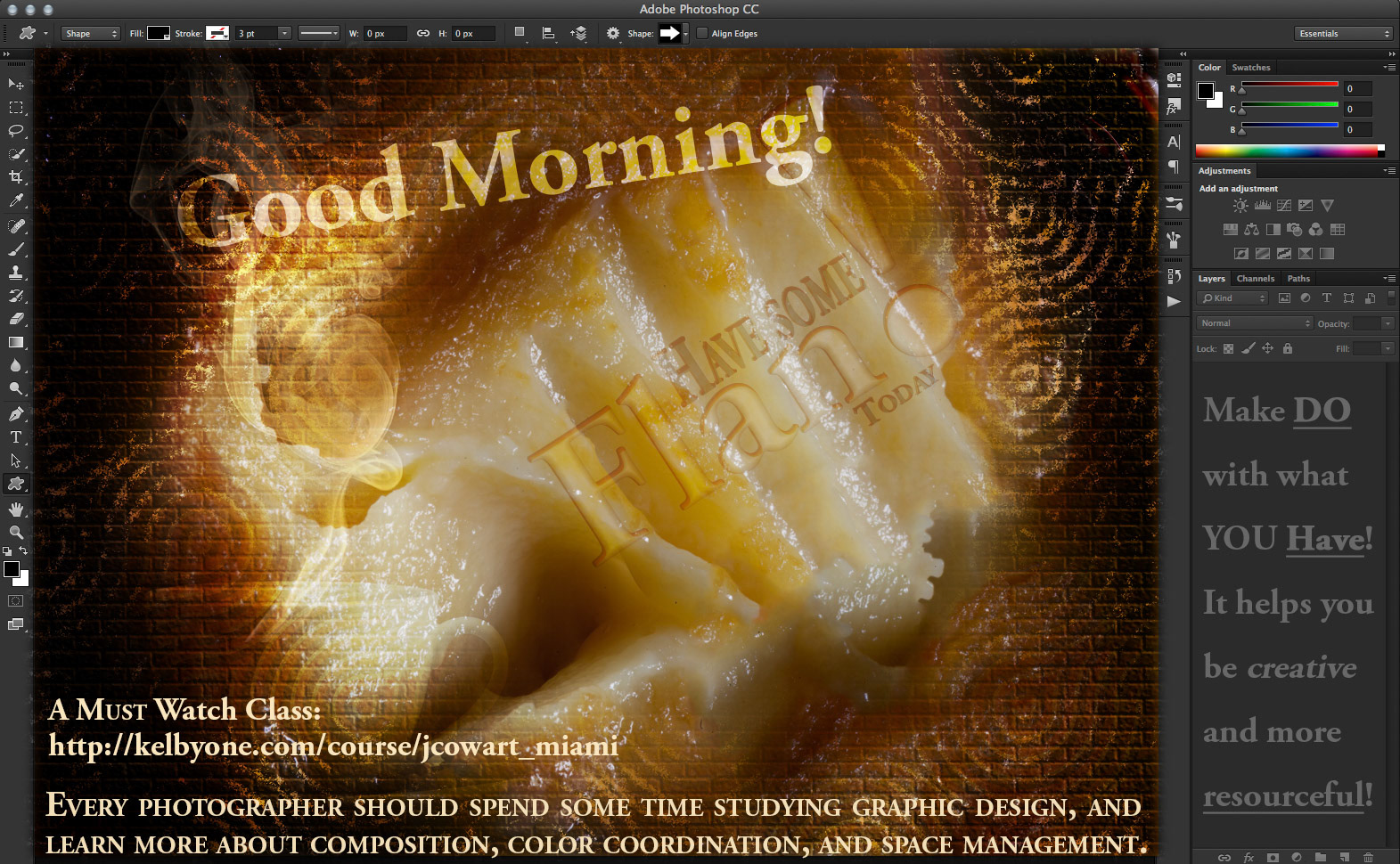Select the History Brush tool
This screenshot has height=864, width=1400.
[16, 296]
